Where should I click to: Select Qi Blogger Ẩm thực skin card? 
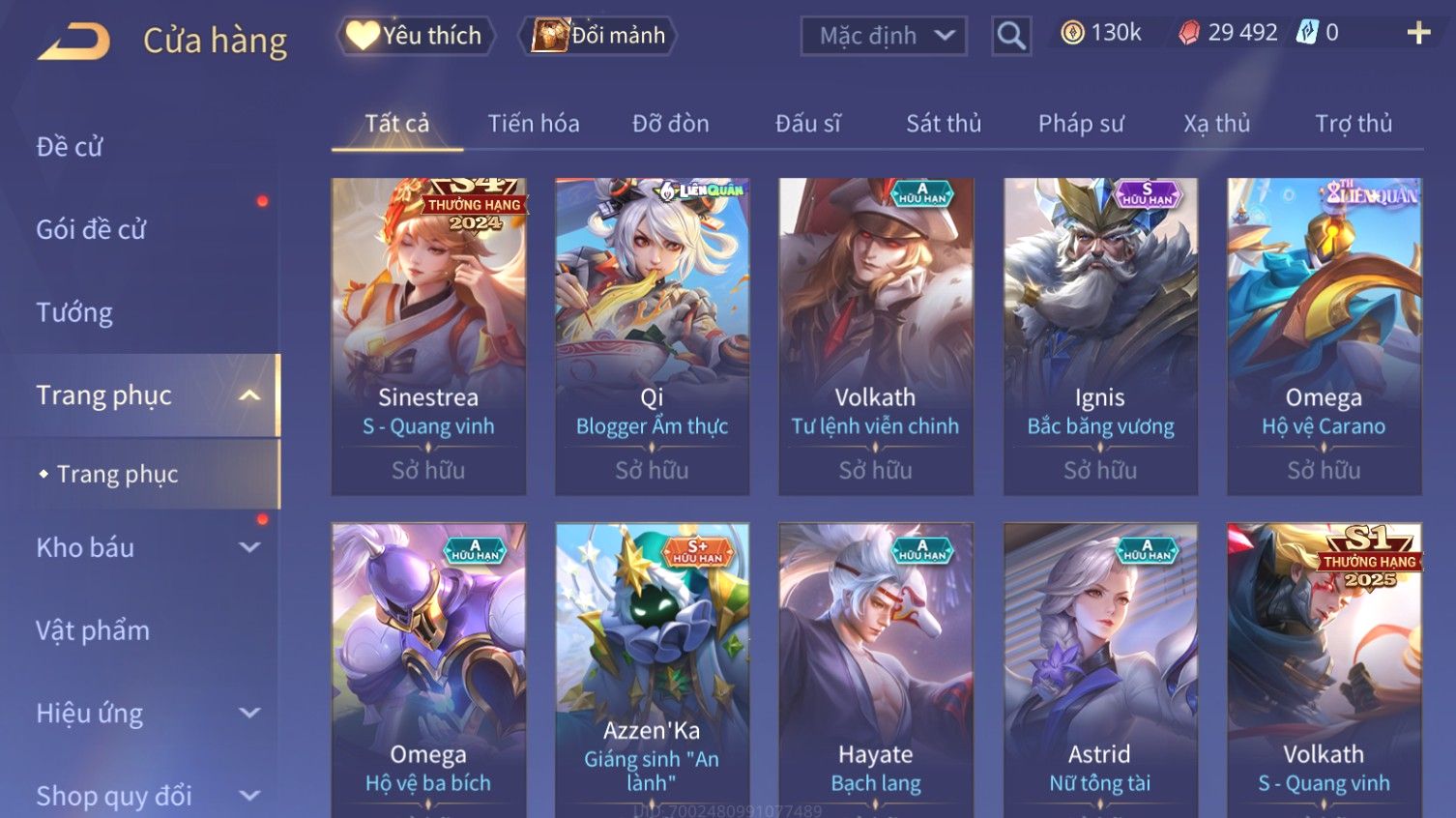tap(652, 336)
